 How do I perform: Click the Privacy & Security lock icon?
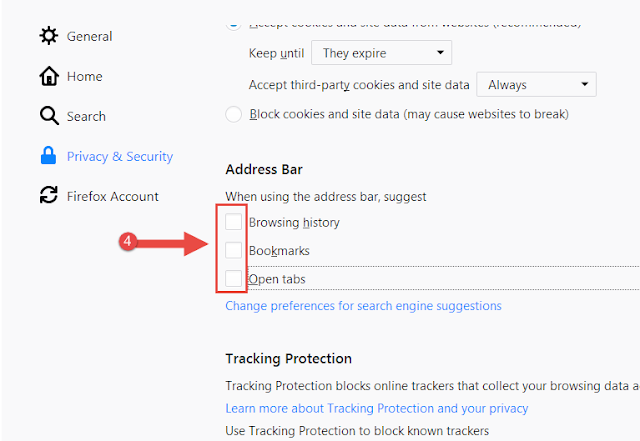[x=49, y=156]
